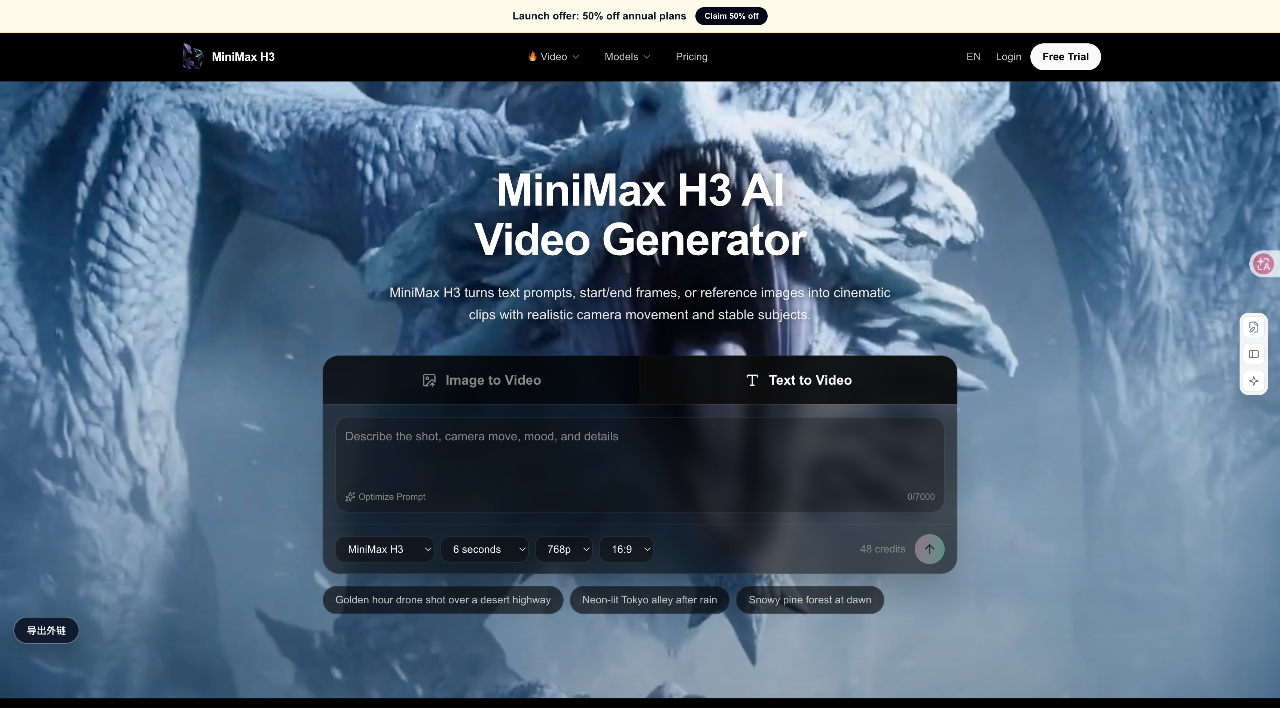Click the Optimize Prompt sparkle icon
Screen dimensions: 1280x708
[350, 497]
